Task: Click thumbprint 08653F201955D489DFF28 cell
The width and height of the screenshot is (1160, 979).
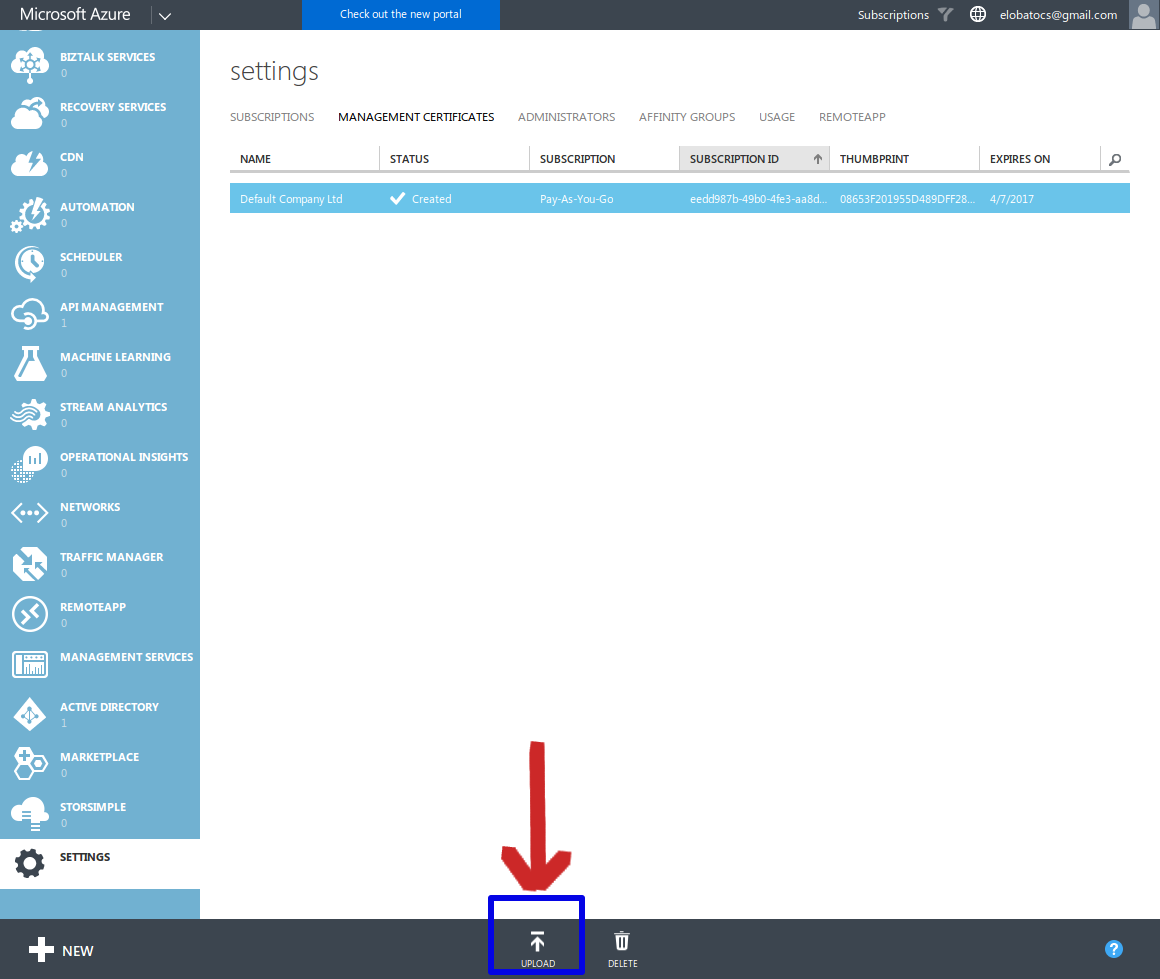Action: click(907, 199)
